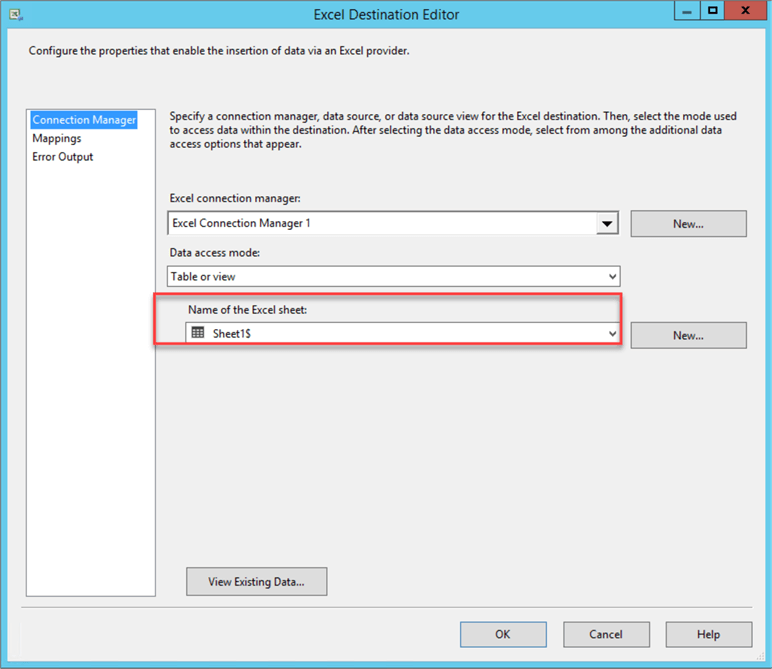This screenshot has height=669, width=772.
Task: Maximize the Excel Destination Editor window
Action: 712,11
